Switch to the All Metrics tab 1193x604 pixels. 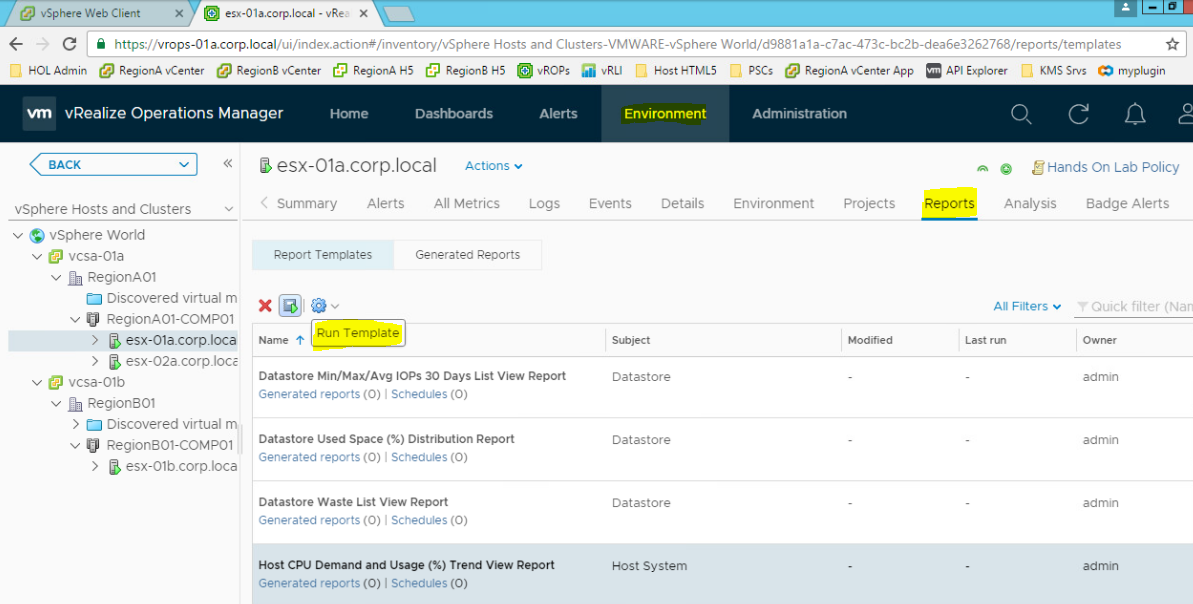tap(467, 203)
